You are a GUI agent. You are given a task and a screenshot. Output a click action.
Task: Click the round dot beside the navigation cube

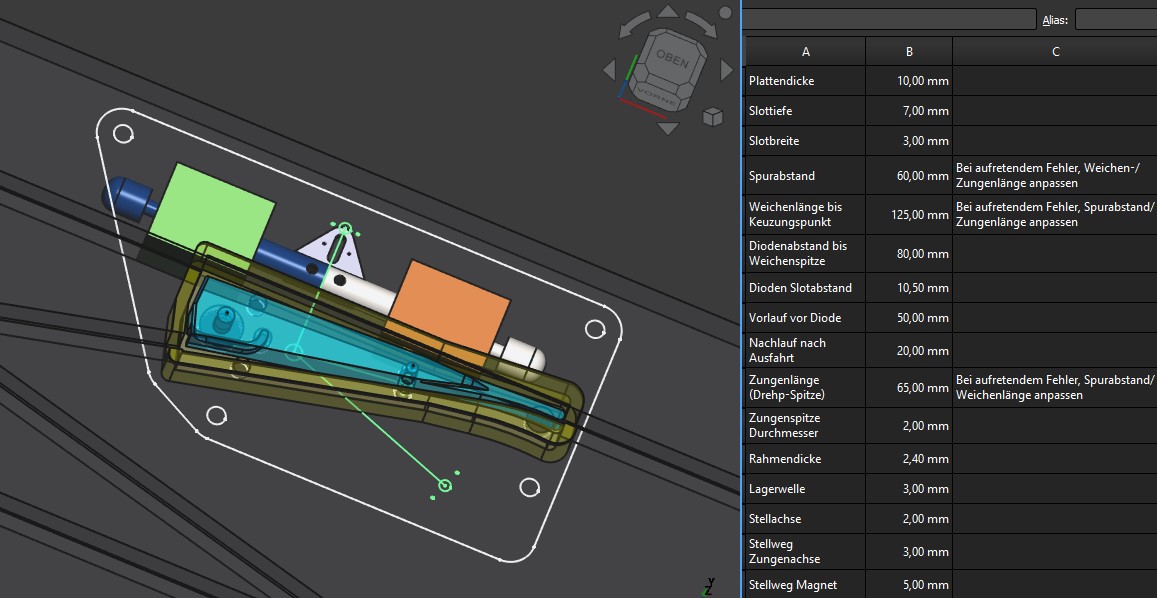[725, 13]
